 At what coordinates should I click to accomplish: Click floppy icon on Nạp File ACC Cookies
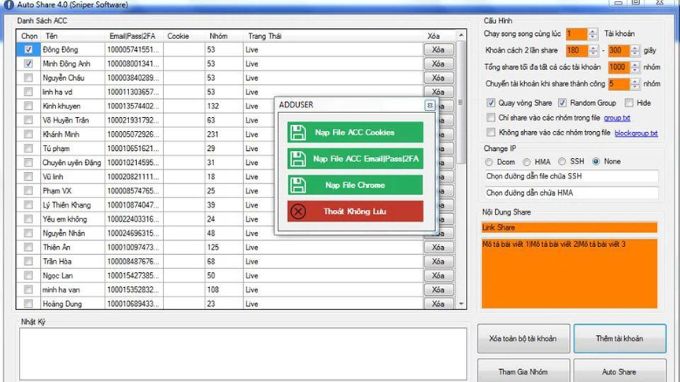(298, 132)
